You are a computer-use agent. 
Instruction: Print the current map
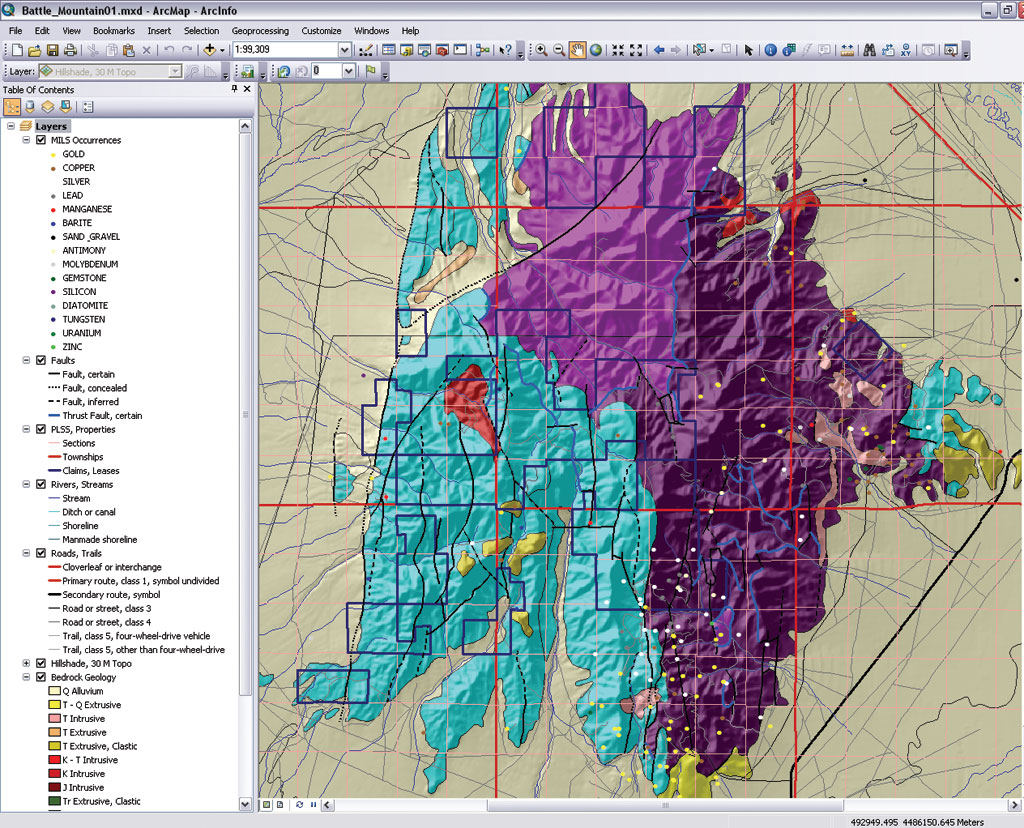(x=70, y=50)
